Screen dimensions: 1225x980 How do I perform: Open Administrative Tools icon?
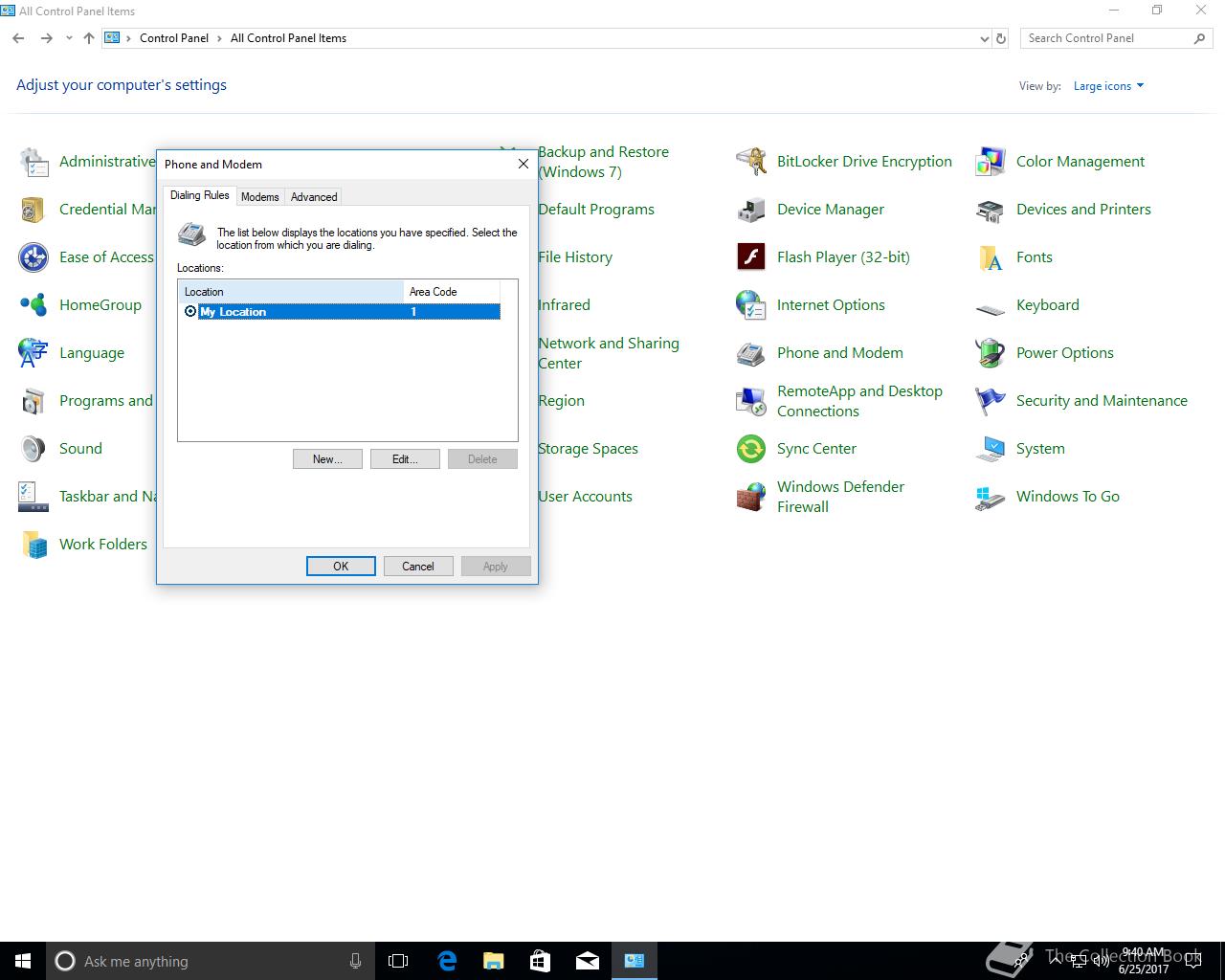[34, 162]
